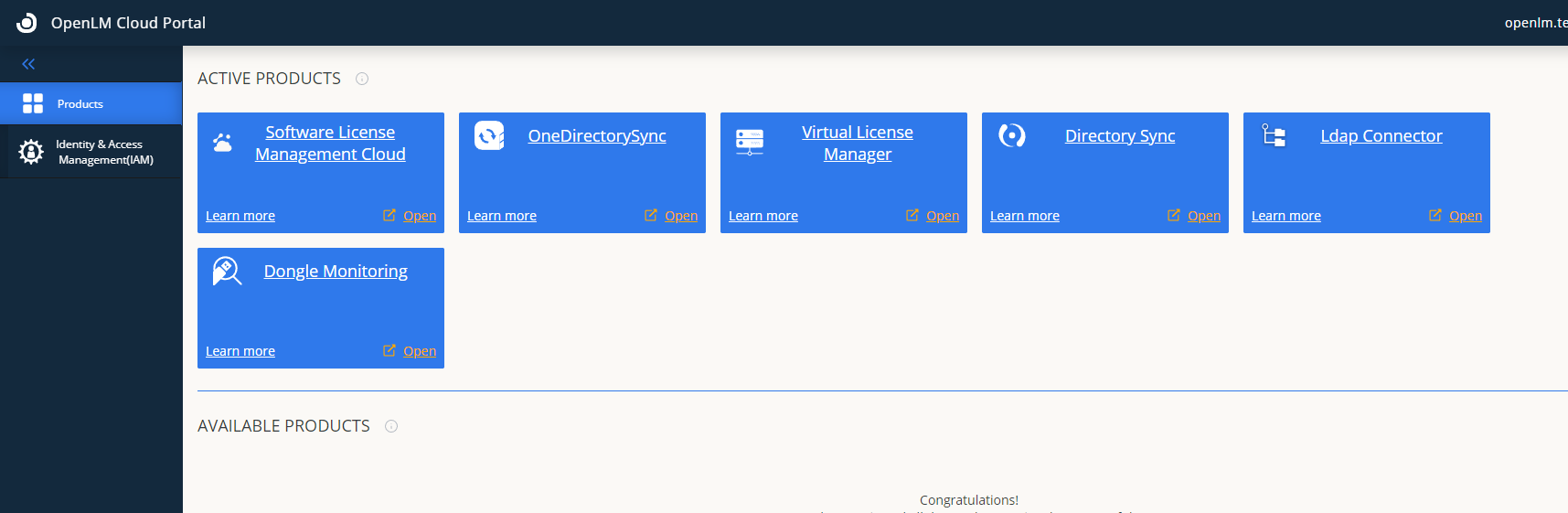Click the OpenLM logo icon

pyautogui.click(x=27, y=23)
